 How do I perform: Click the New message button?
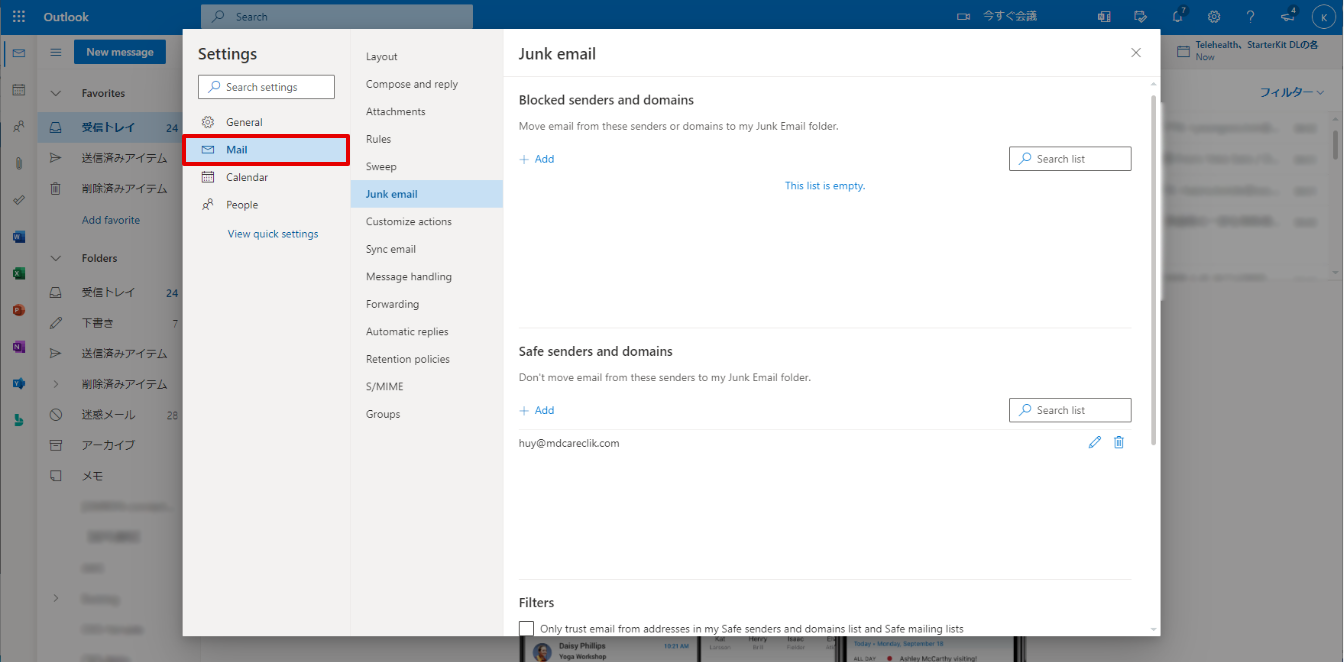(119, 52)
